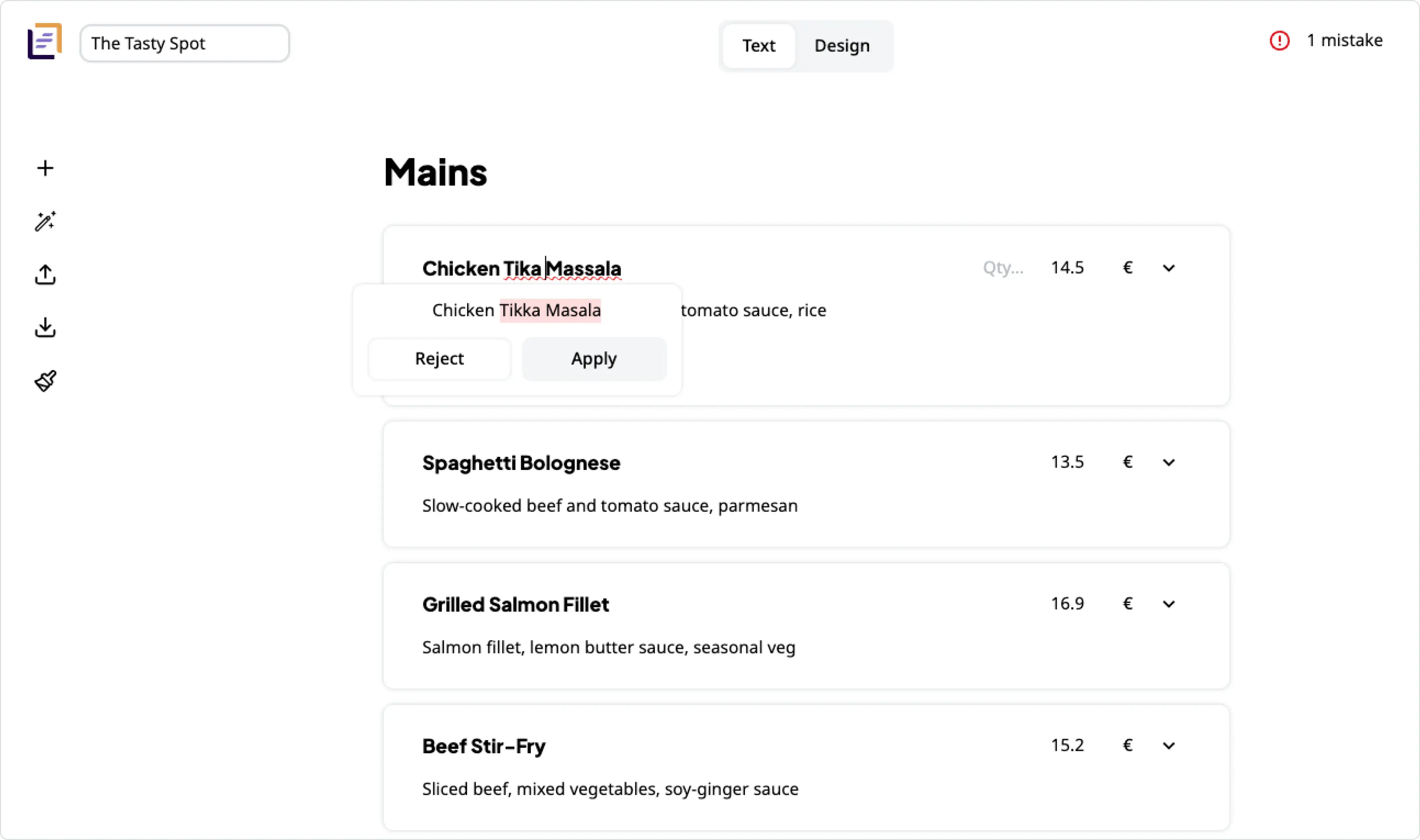Click the restaurant name field The Tasty Spot
Image resolution: width=1420 pixels, height=840 pixels.
(x=184, y=44)
